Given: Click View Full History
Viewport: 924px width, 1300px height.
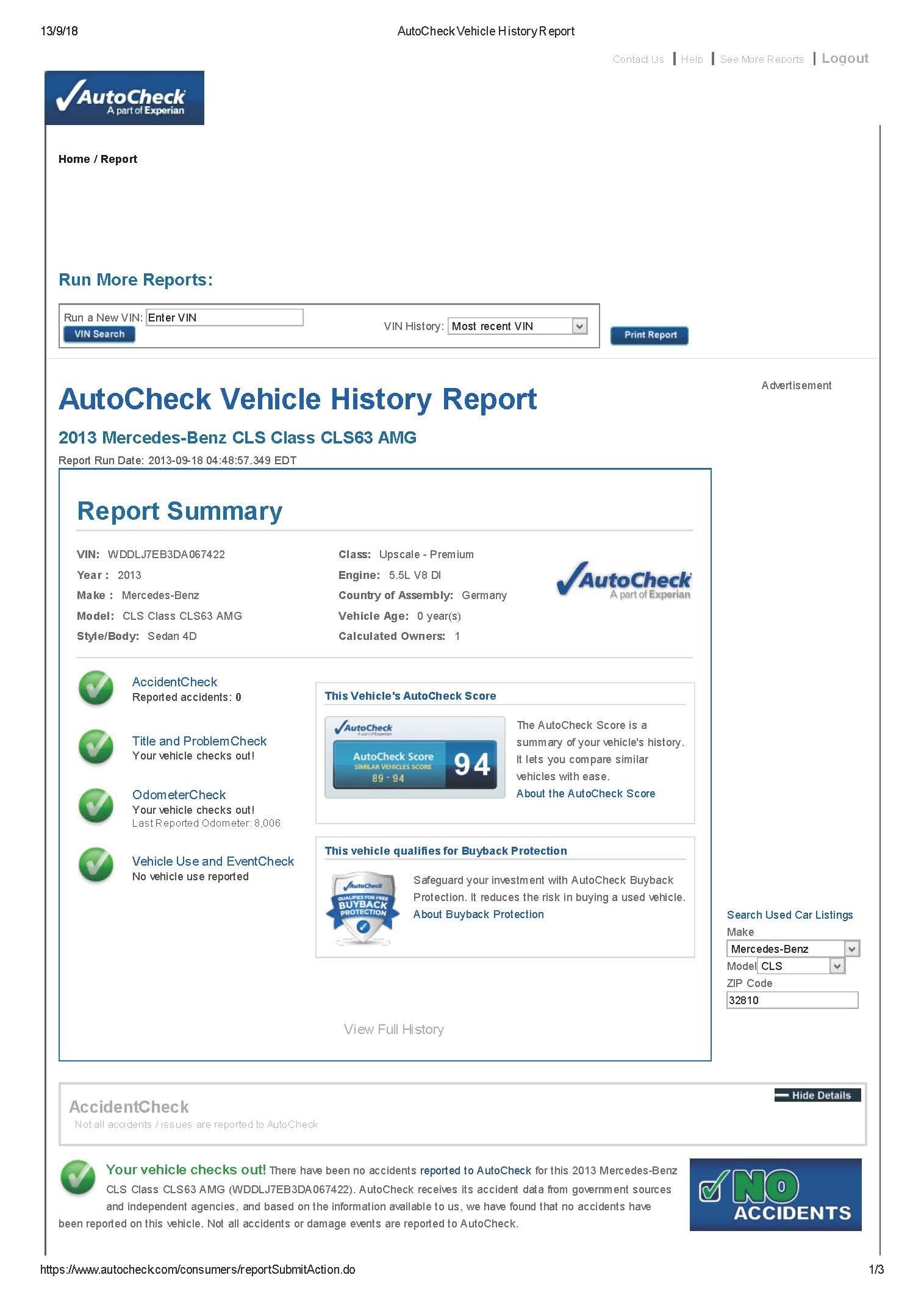Looking at the screenshot, I should (x=393, y=1029).
